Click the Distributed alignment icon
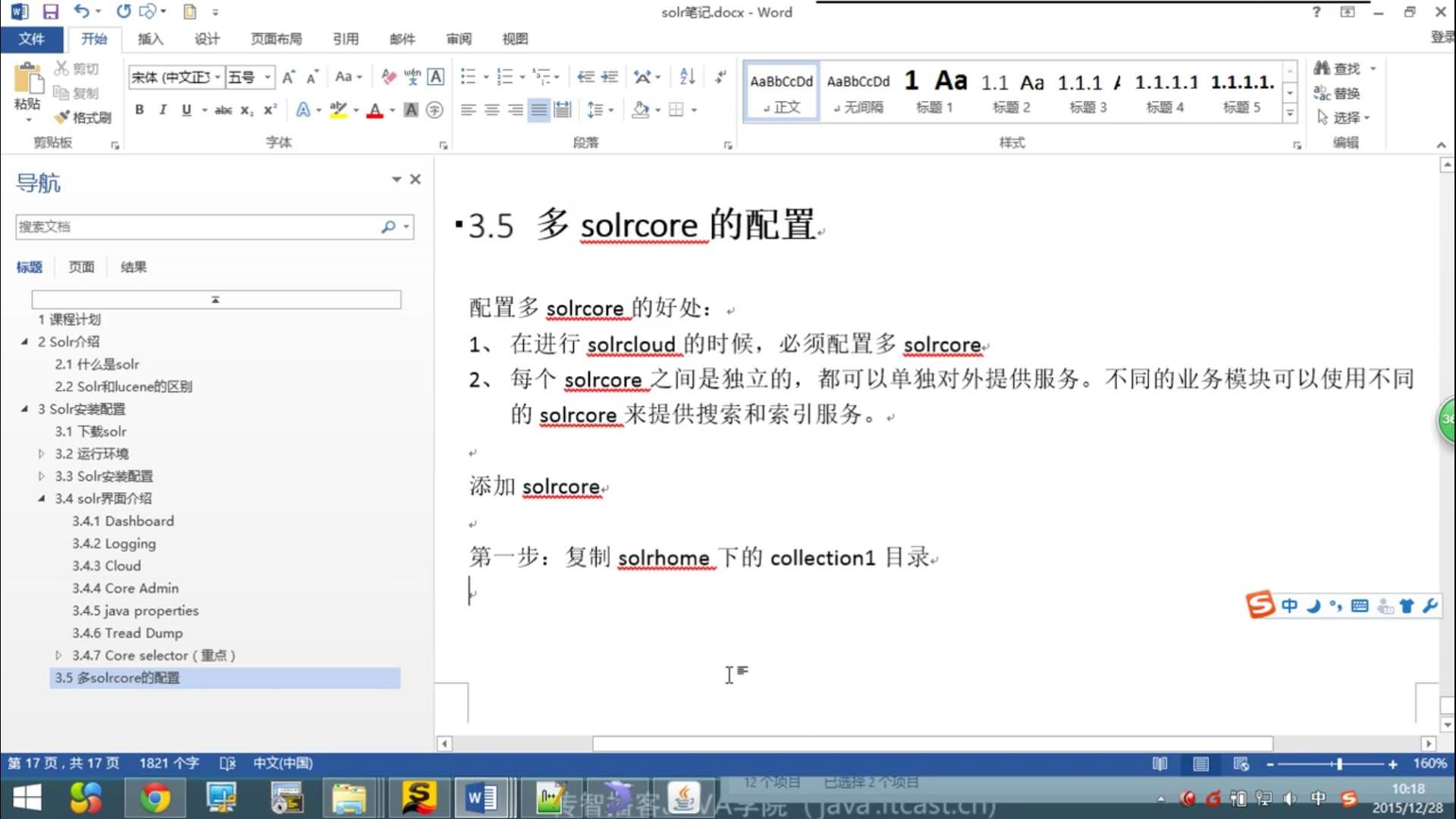The height and width of the screenshot is (819, 1456). pyautogui.click(x=563, y=110)
